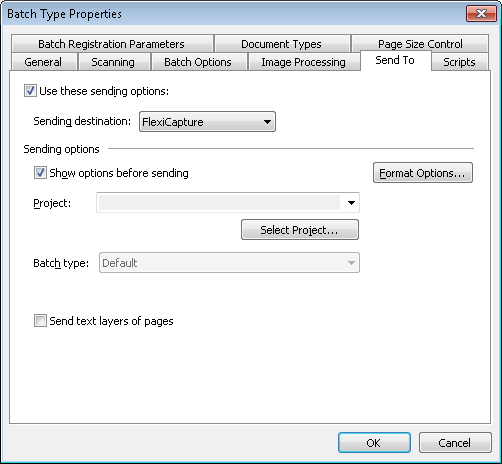Click the Select Project button
This screenshot has width=502, height=464.
coord(300,230)
